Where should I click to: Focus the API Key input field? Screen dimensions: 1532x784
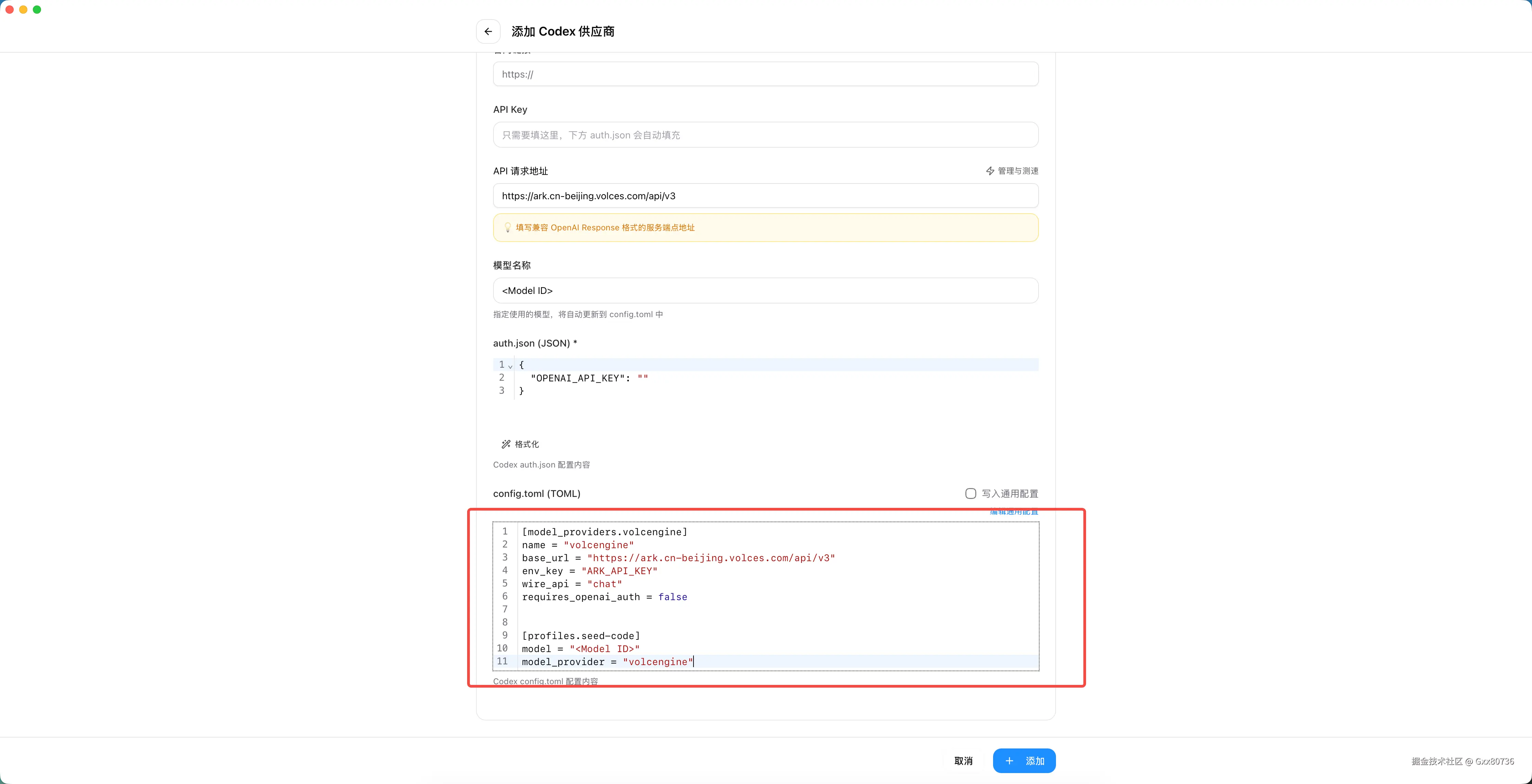click(x=765, y=135)
